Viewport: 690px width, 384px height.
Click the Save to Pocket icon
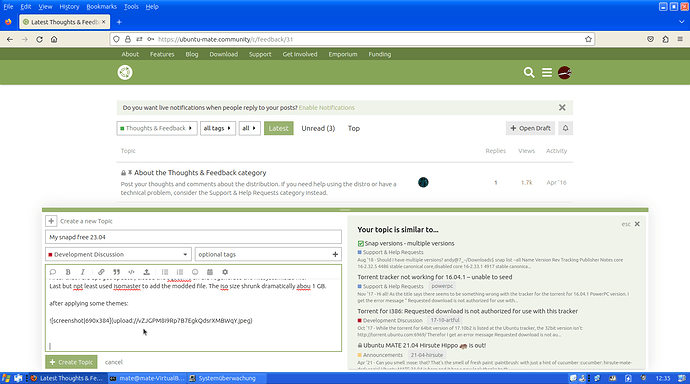pos(650,39)
